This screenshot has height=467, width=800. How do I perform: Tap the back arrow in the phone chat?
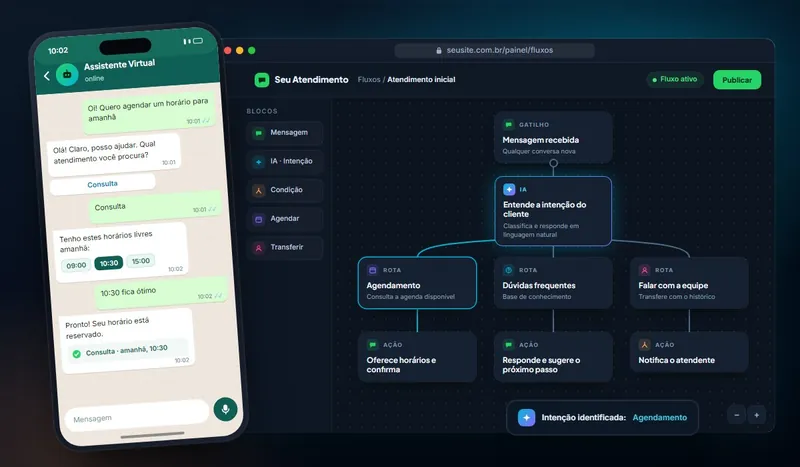click(x=47, y=76)
